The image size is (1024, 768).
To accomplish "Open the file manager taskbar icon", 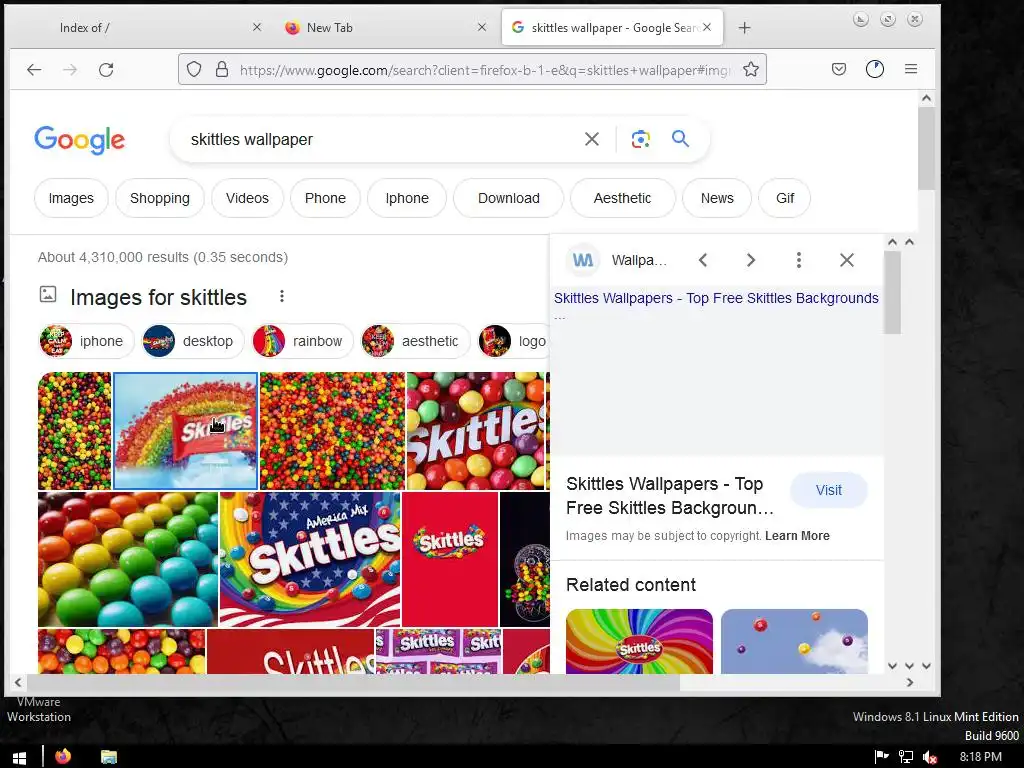I will [108, 757].
